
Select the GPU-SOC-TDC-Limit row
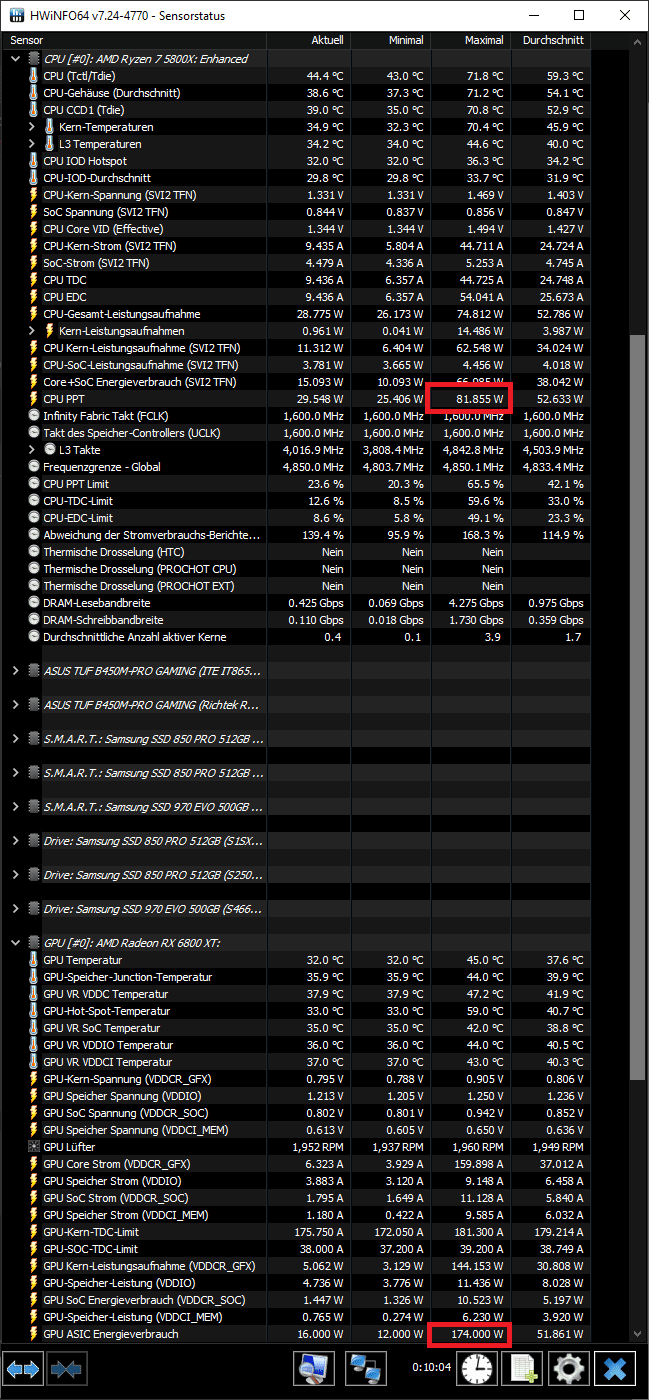(x=298, y=1249)
